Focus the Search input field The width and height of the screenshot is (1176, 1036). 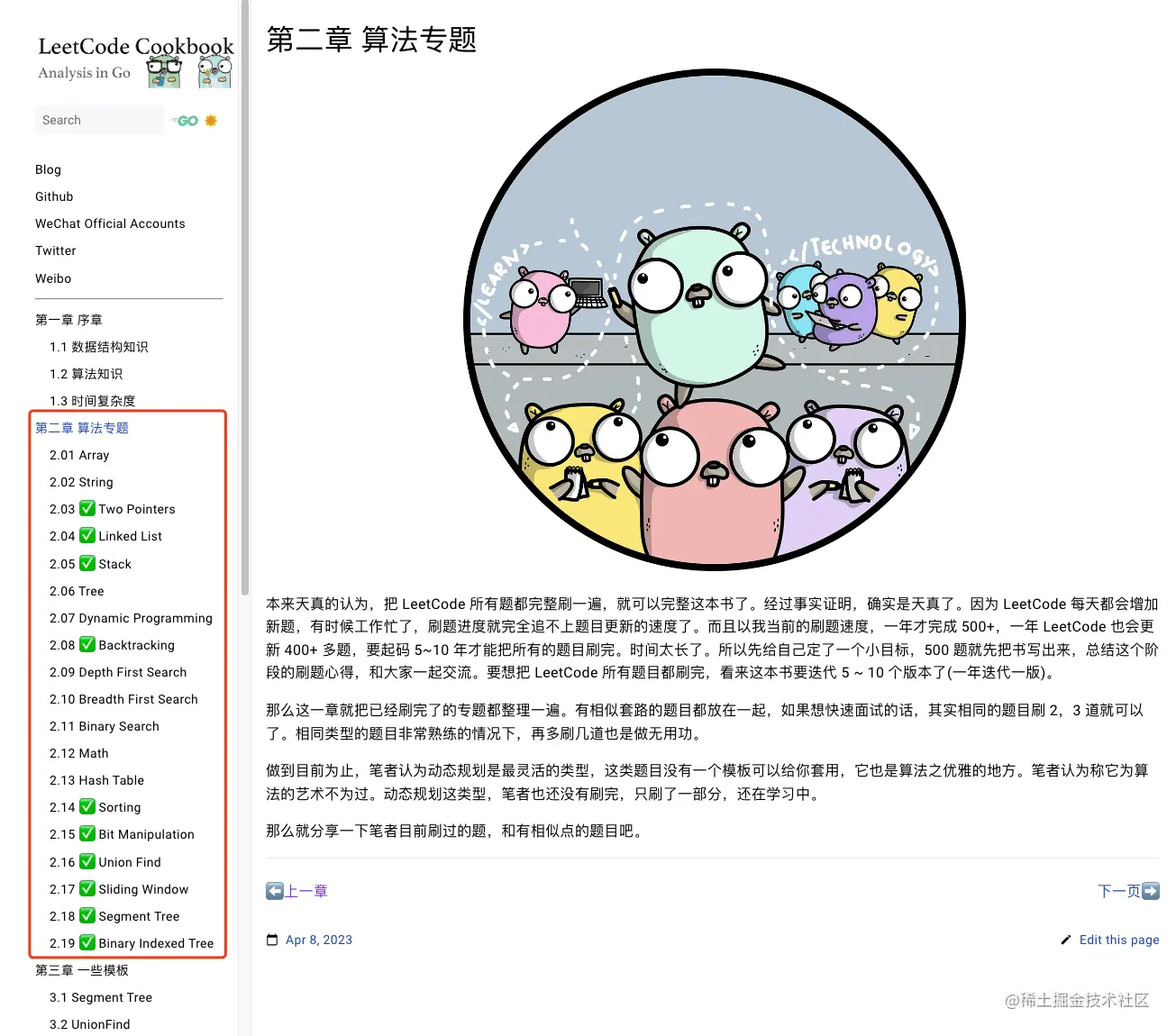99,120
